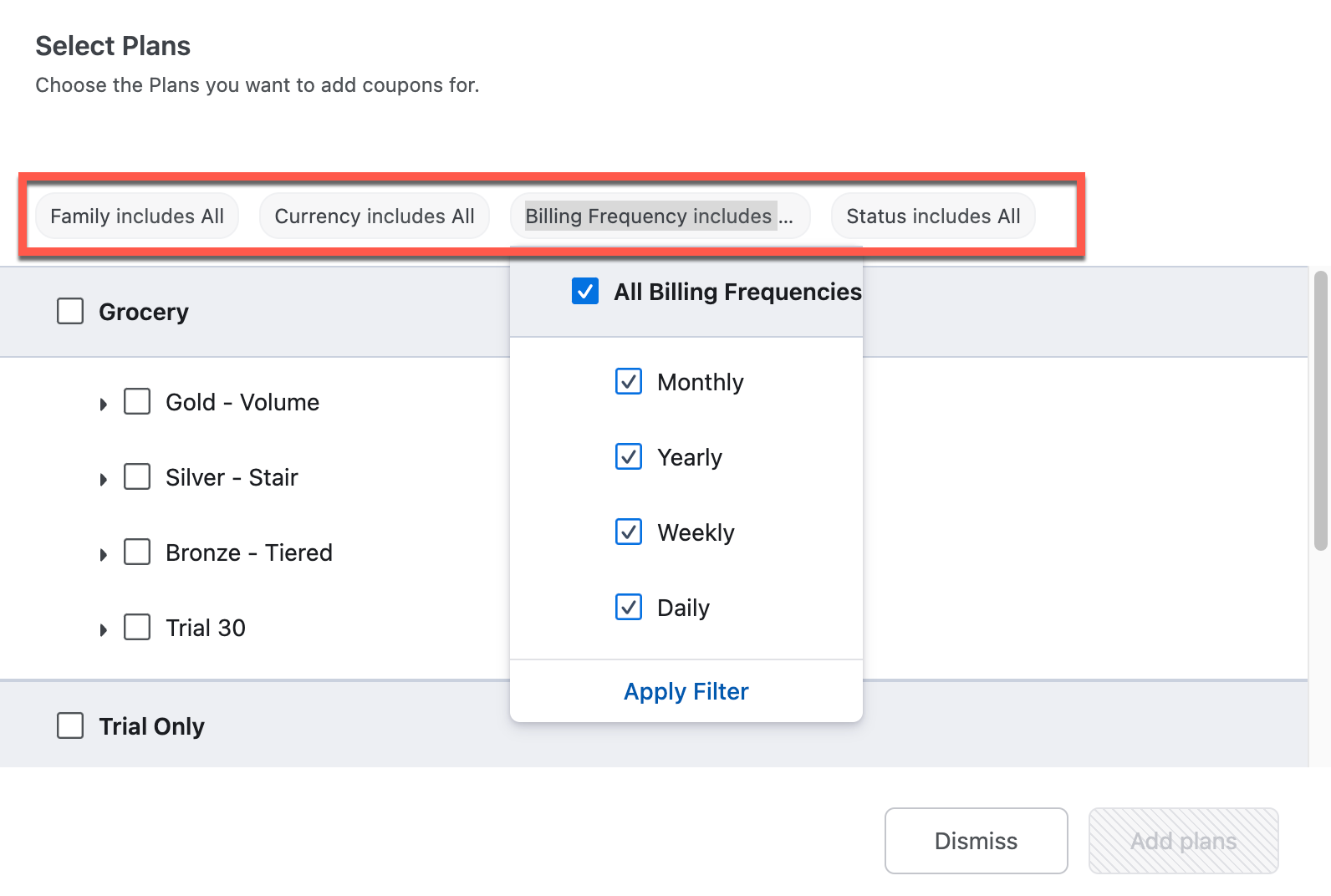Disable the Daily billing frequency
The image size is (1331, 896).
[629, 608]
